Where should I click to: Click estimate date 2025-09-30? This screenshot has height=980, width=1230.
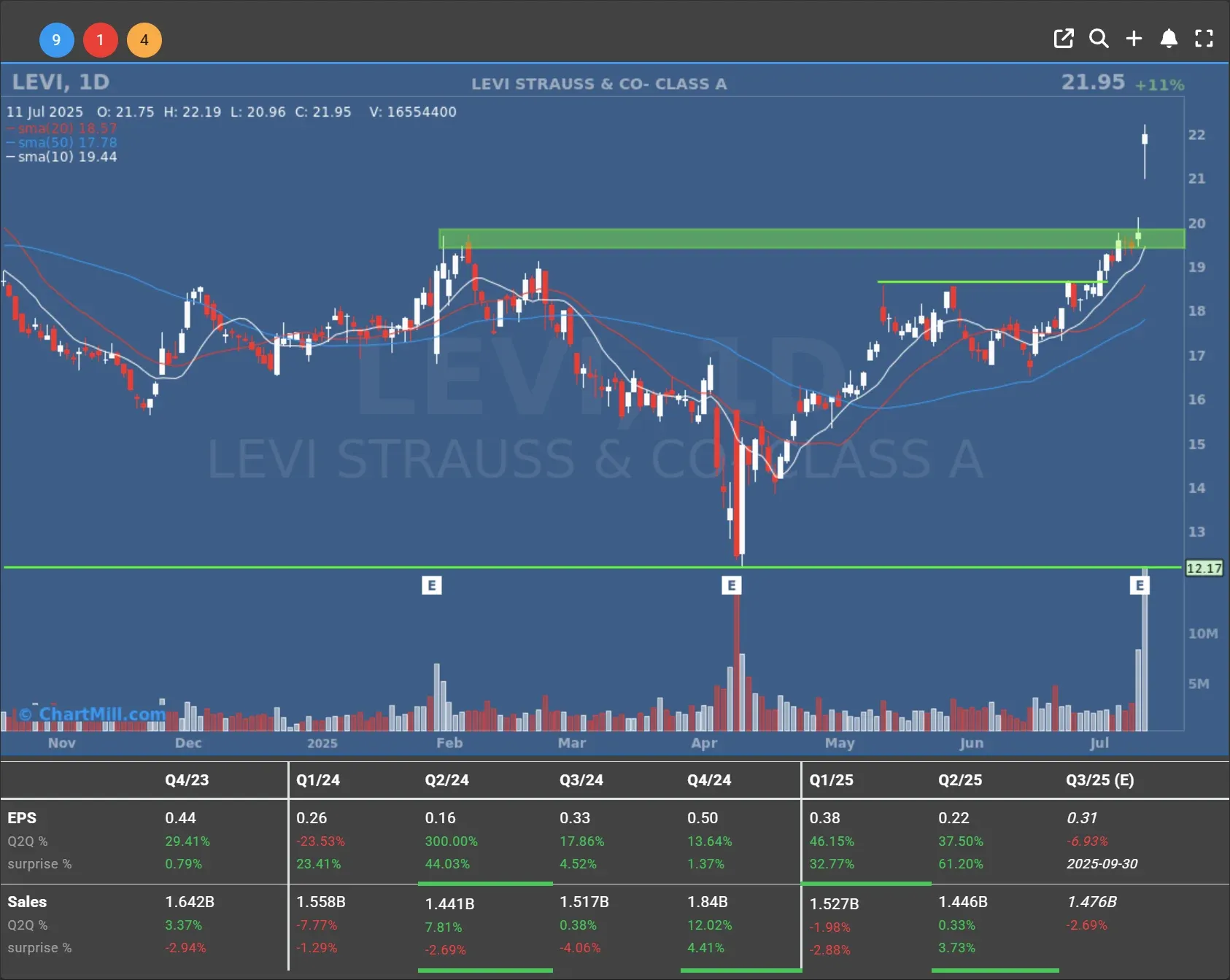point(1102,863)
